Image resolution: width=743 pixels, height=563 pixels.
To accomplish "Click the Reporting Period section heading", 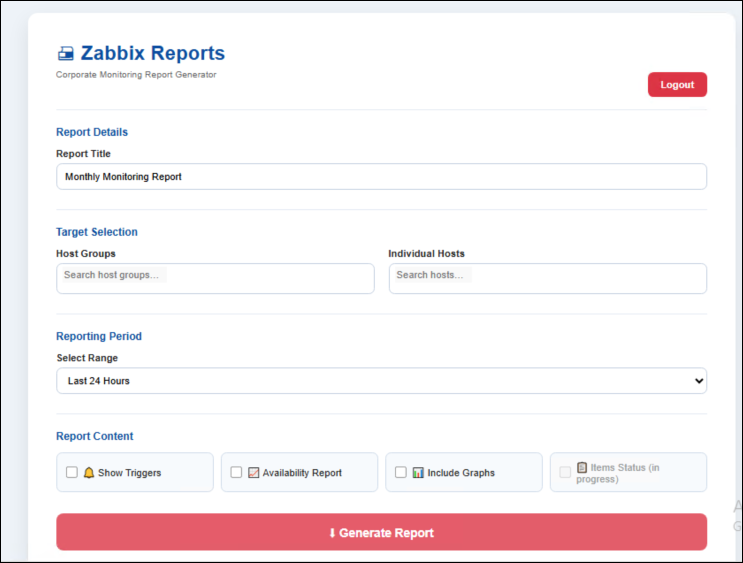I will pos(99,336).
